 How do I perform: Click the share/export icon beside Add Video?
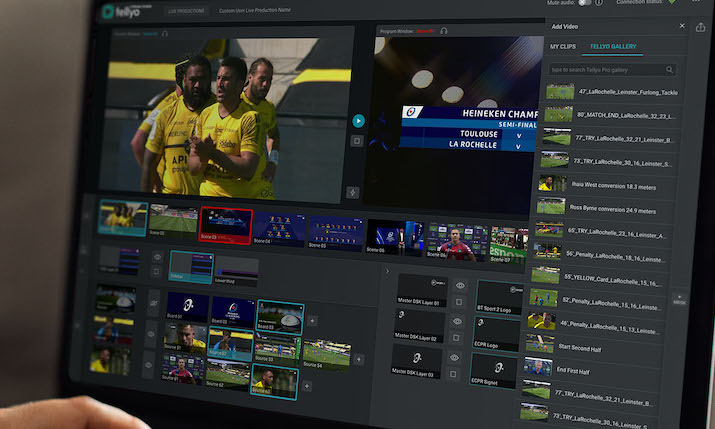click(700, 28)
